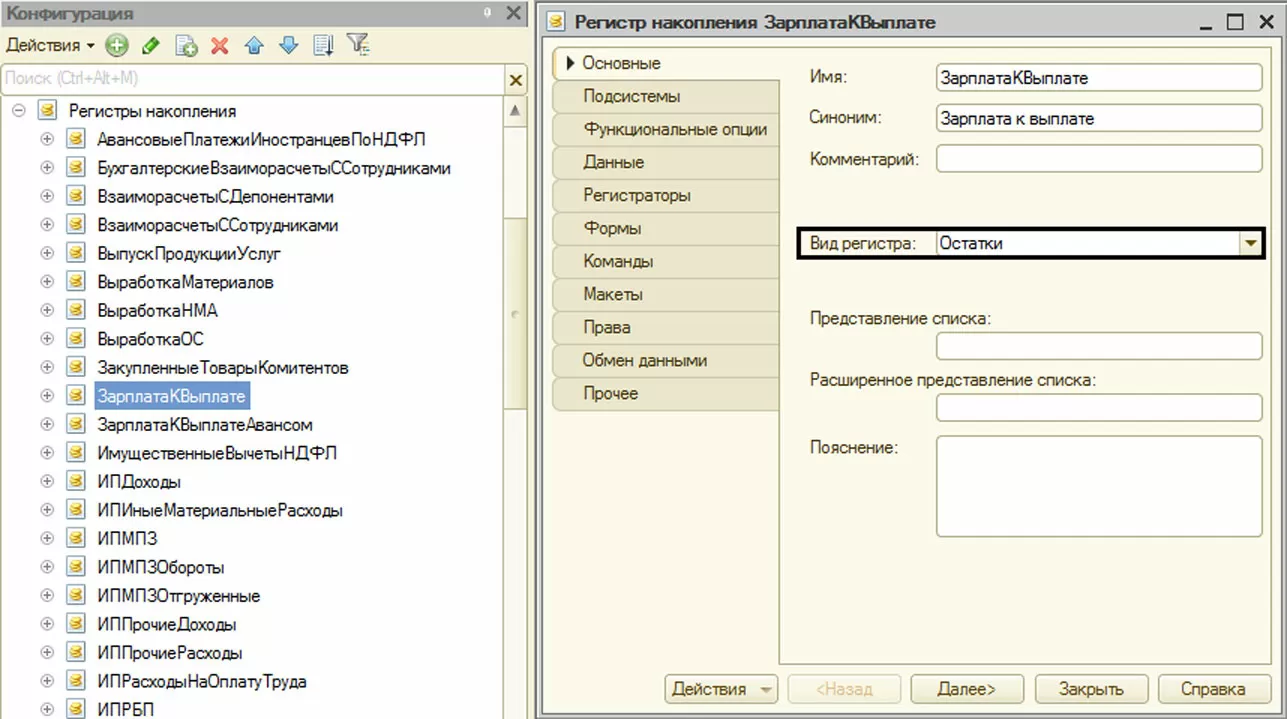Image resolution: width=1287 pixels, height=719 pixels.
Task: Move item down with blue arrow icon
Action: tap(289, 45)
